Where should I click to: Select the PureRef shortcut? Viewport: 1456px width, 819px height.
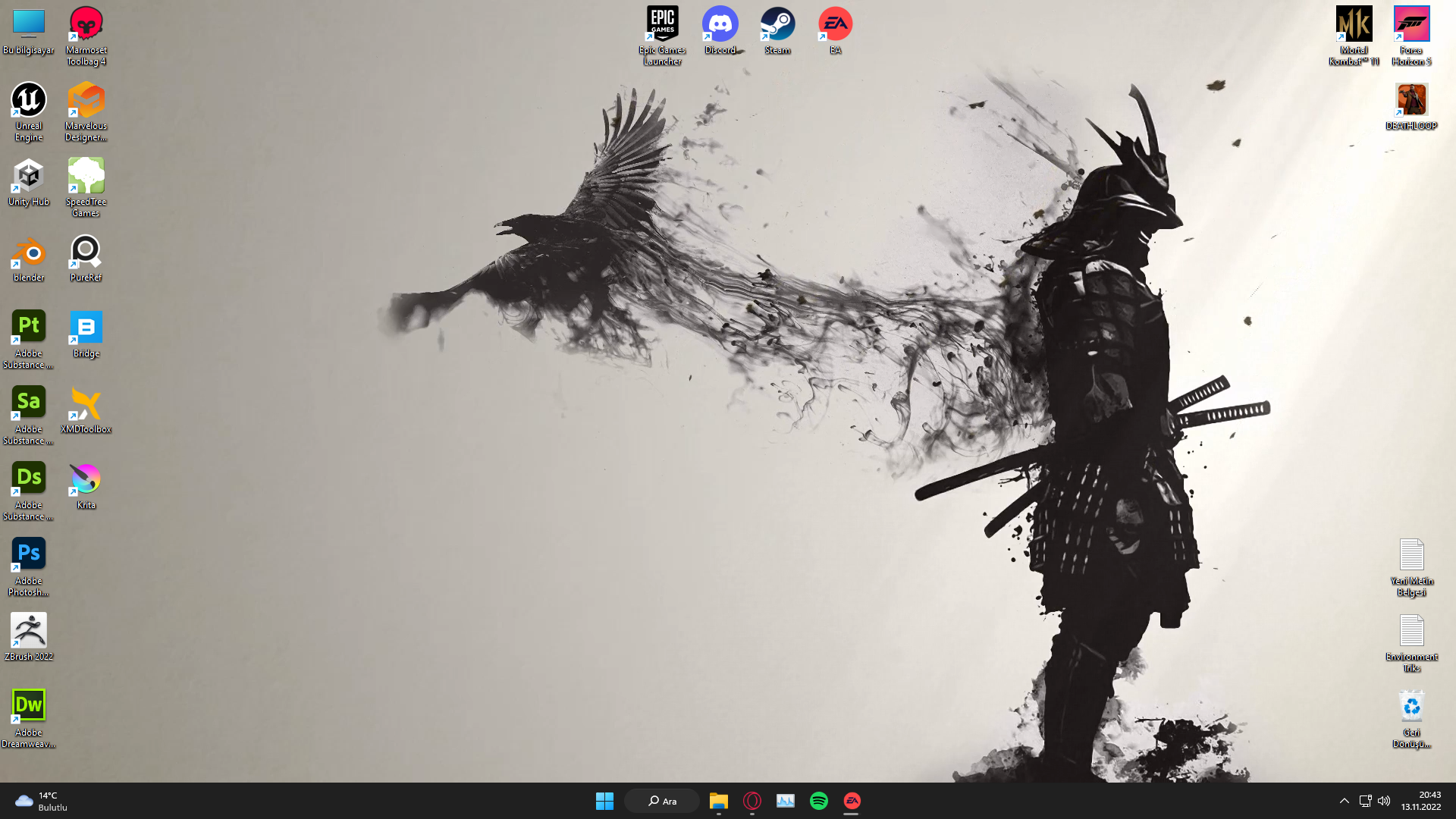(x=86, y=258)
